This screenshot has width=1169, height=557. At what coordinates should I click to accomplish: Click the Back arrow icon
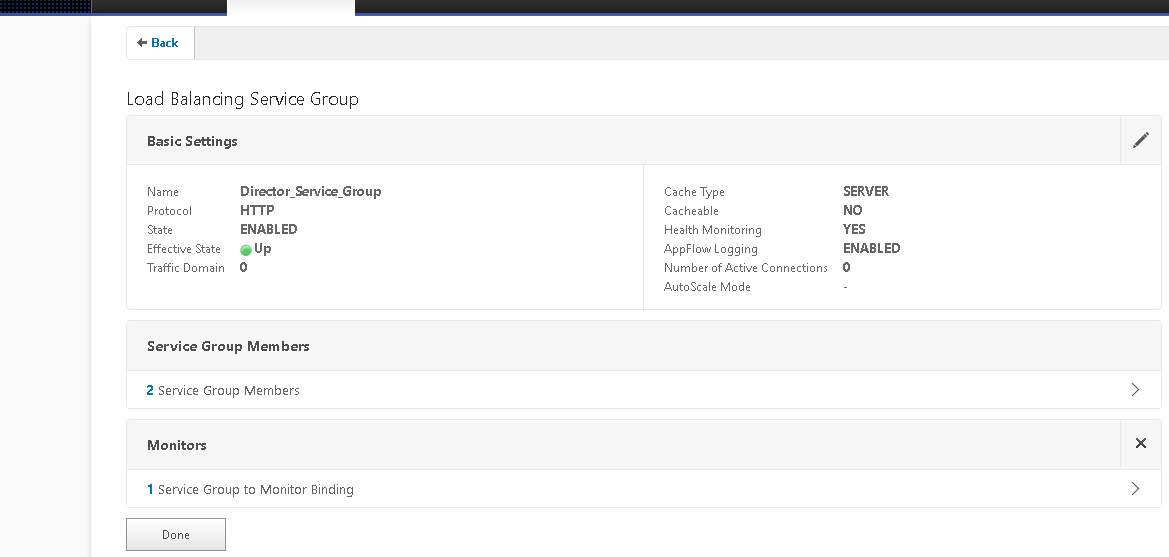(142, 43)
